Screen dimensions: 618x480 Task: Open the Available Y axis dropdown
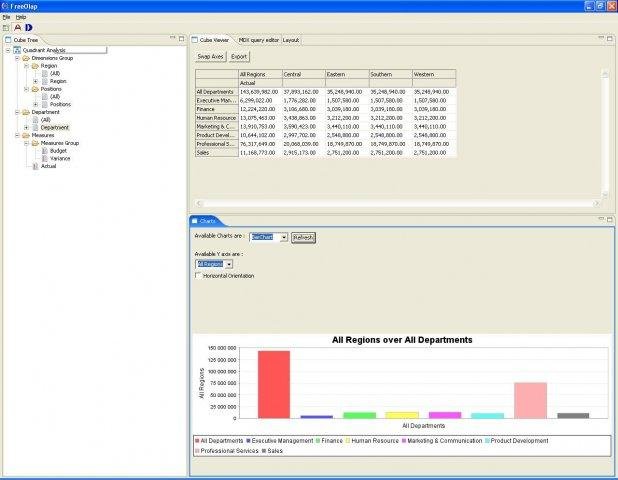tap(229, 264)
